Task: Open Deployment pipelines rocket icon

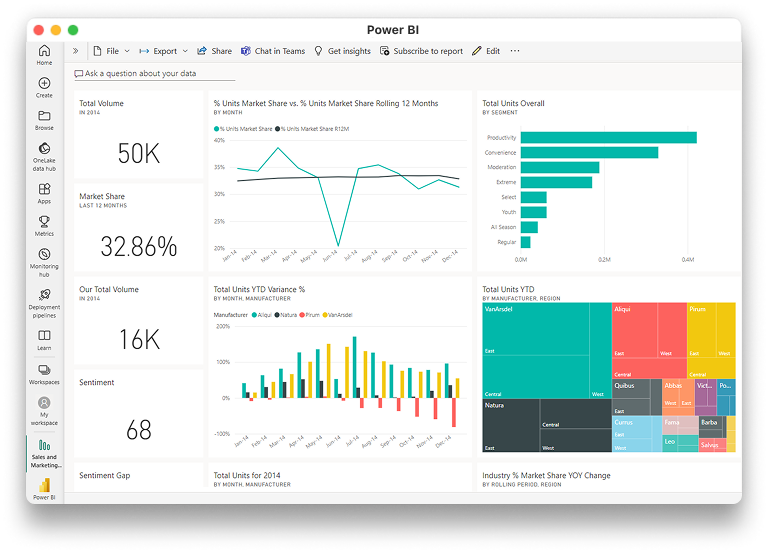Action: [44, 295]
